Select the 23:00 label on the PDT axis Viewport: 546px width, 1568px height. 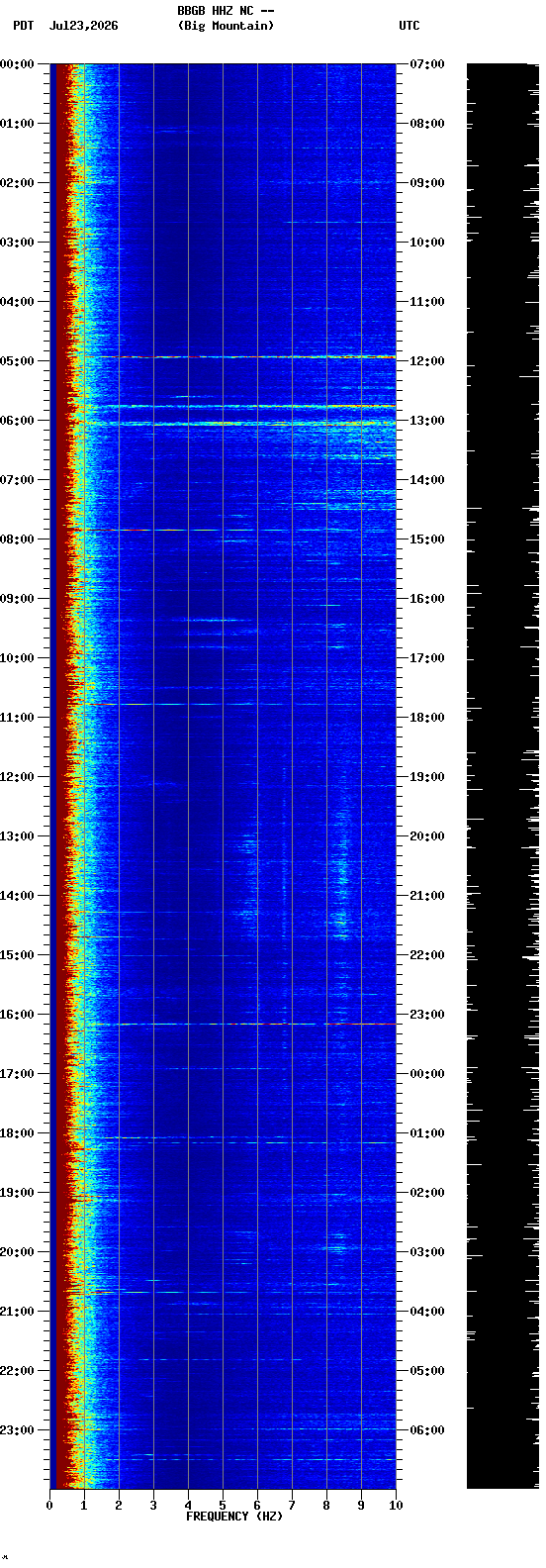click(17, 1430)
